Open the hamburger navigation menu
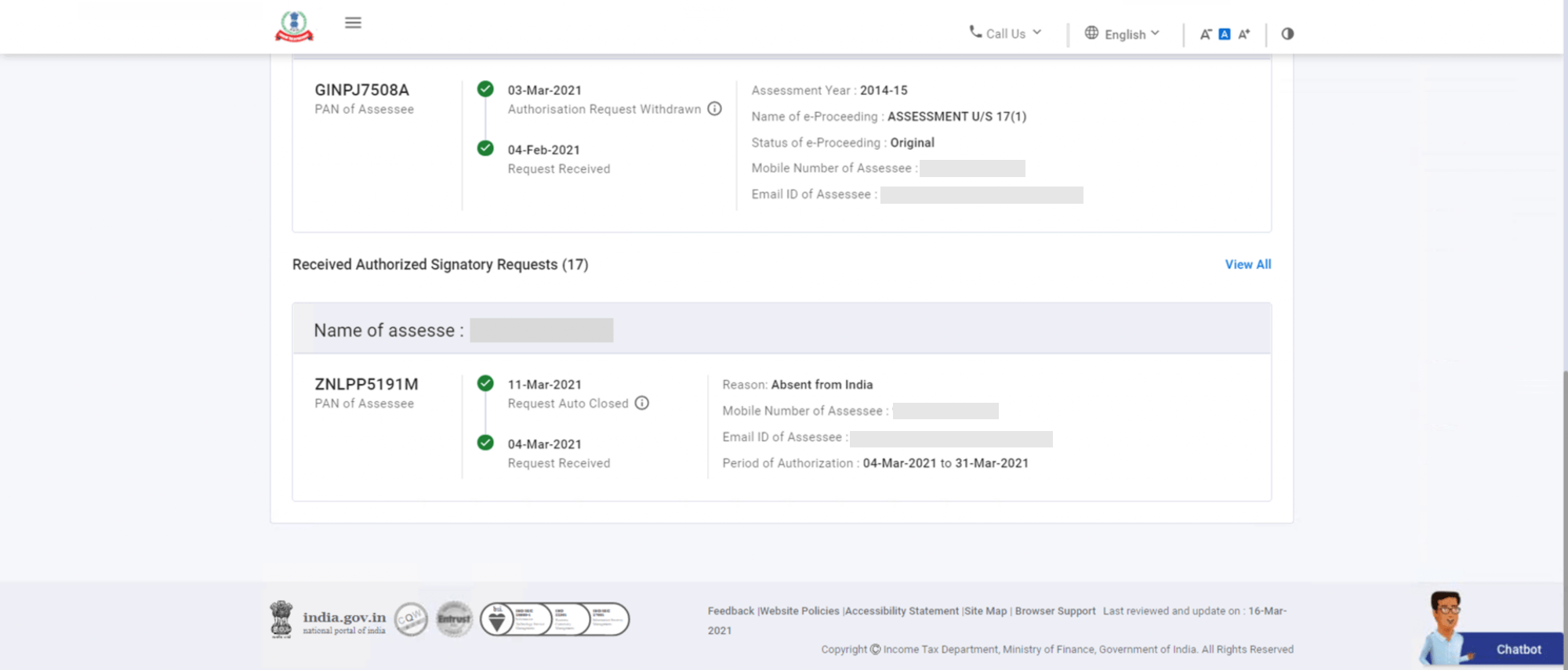This screenshot has width=1568, height=670. [353, 23]
